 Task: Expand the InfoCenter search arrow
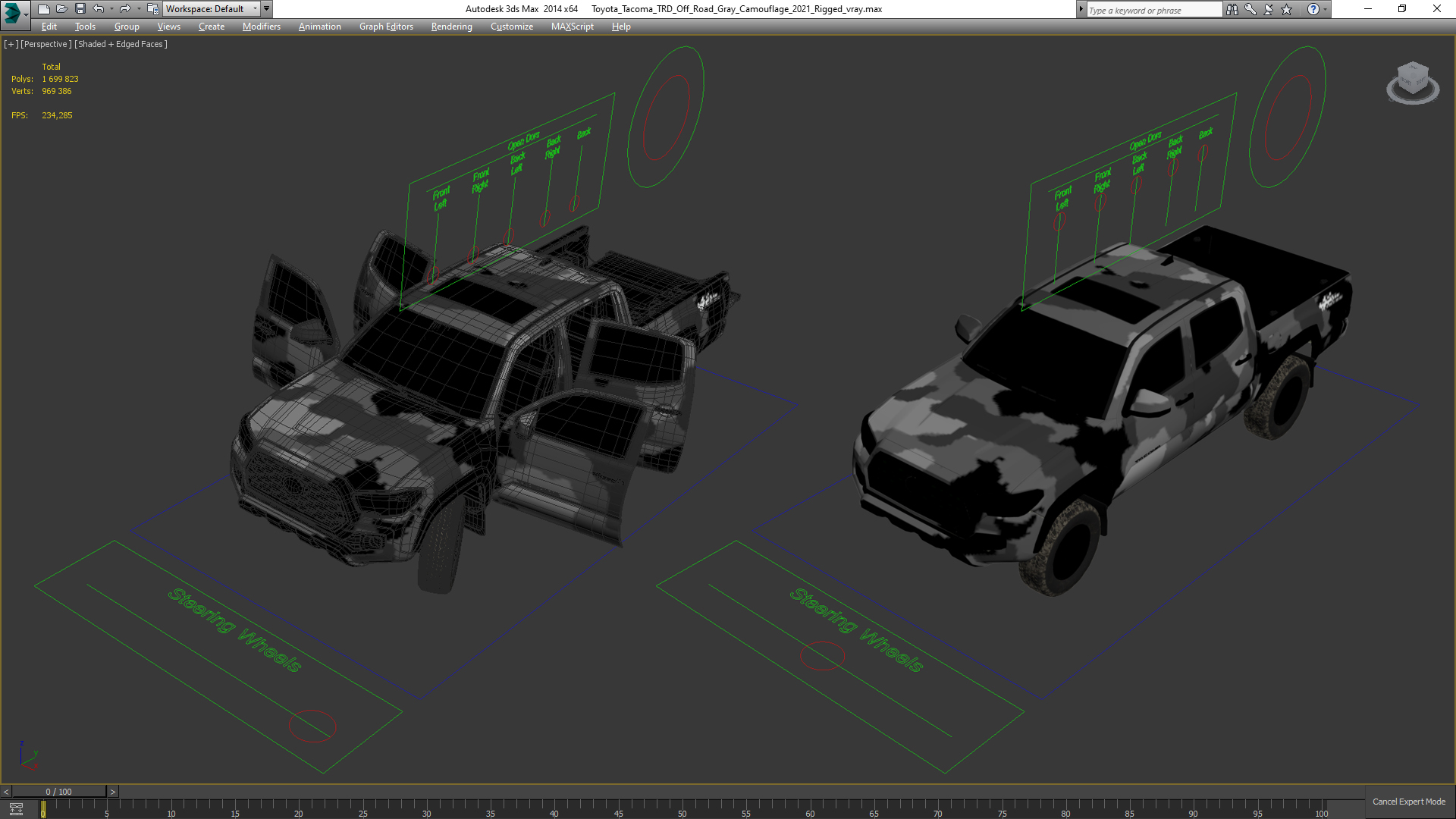tap(1081, 9)
